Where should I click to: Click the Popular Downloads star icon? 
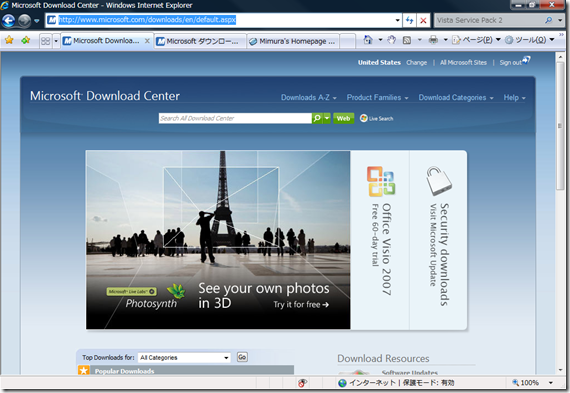(84, 370)
